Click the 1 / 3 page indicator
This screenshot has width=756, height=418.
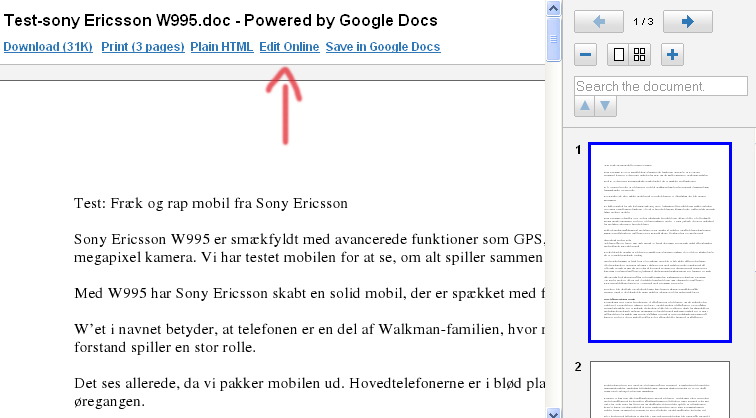click(643, 22)
